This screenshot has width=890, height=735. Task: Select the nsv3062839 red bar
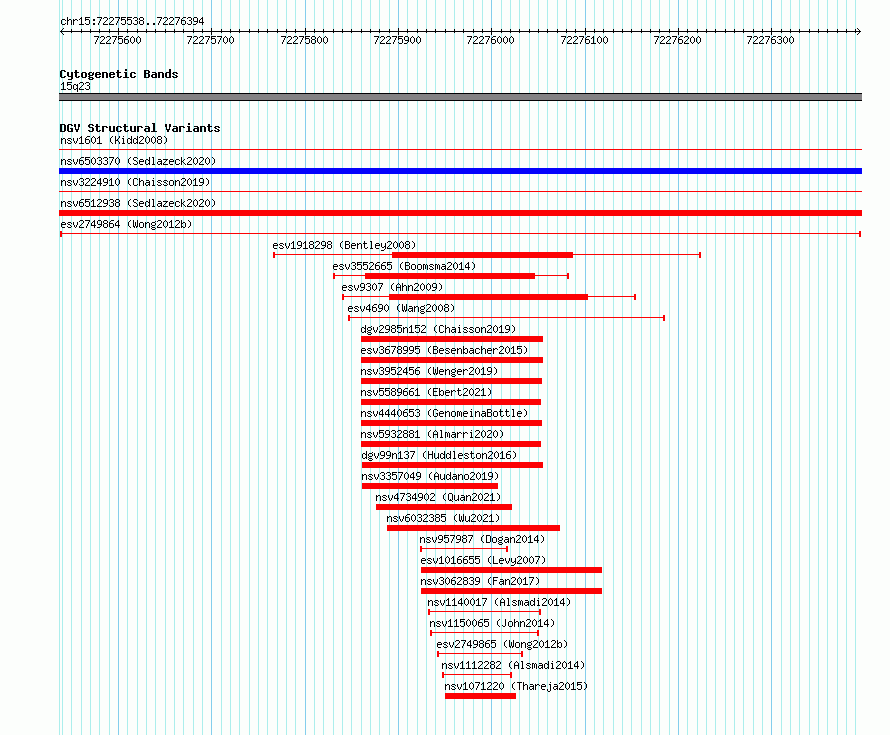(x=511, y=591)
